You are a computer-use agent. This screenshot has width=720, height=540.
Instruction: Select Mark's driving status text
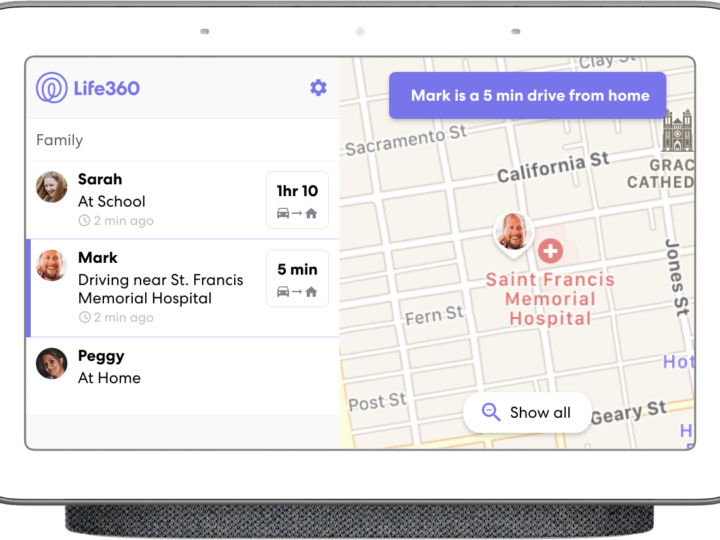point(160,289)
